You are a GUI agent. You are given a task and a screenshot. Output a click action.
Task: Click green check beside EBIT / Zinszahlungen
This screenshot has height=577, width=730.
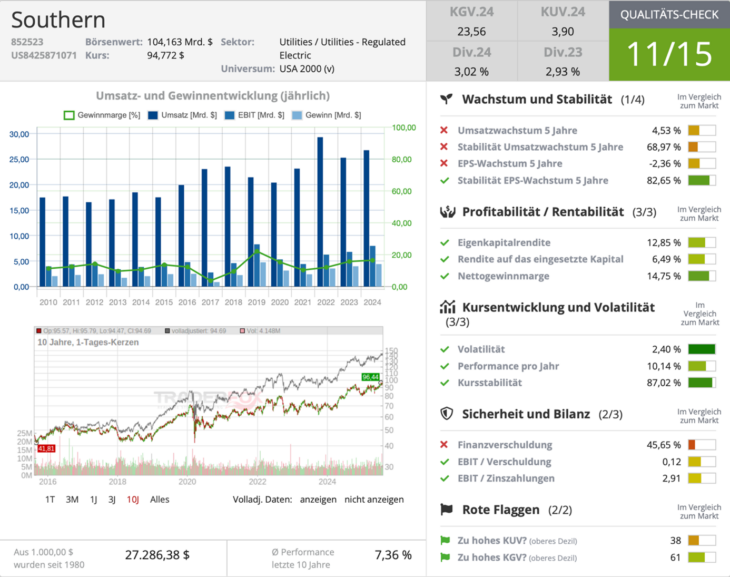pyautogui.click(x=445, y=478)
